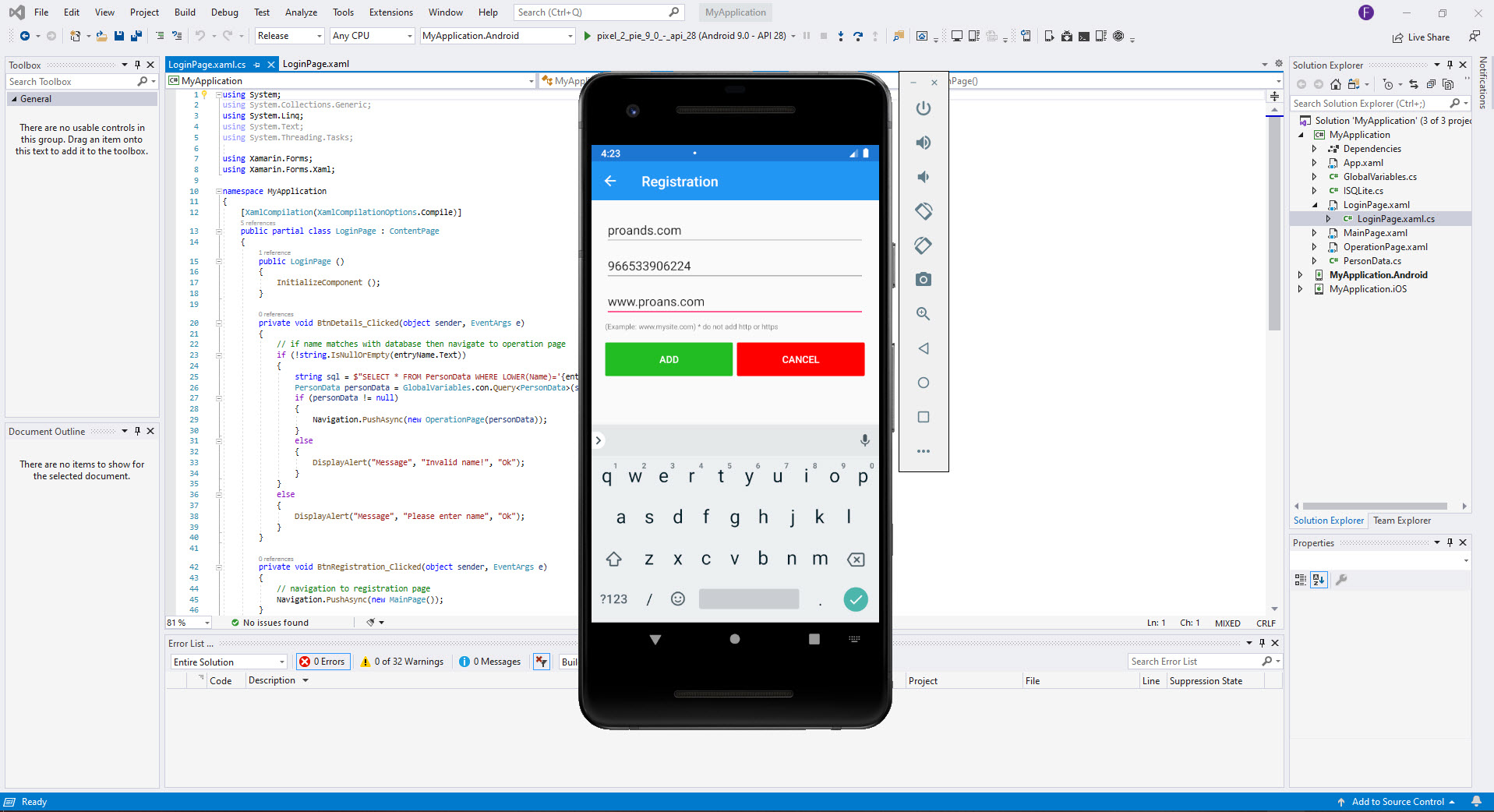
Task: Tap the back arrow in Registration header
Action: tap(610, 181)
